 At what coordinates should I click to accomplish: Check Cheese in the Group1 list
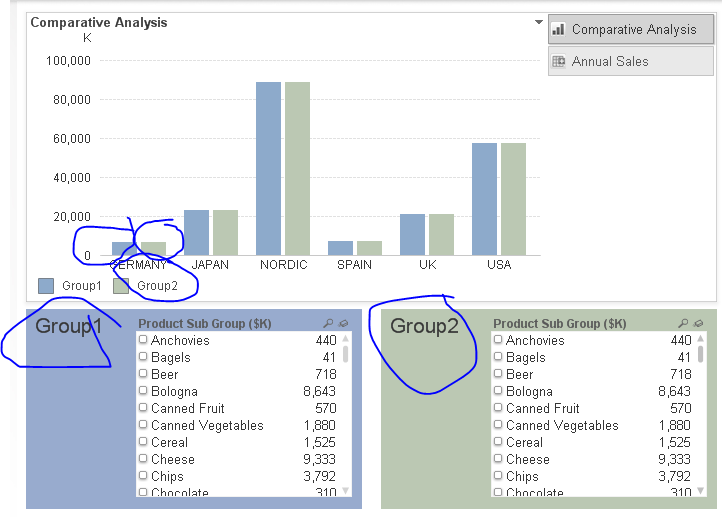pos(143,459)
